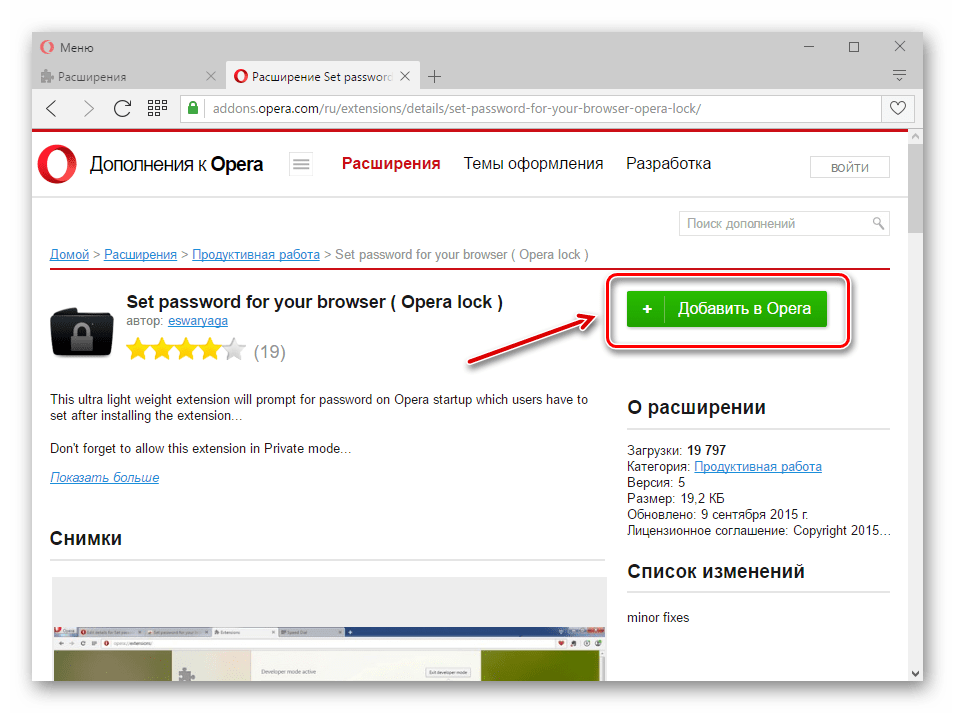Expand description with Показать больше
955x713 pixels.
point(105,477)
